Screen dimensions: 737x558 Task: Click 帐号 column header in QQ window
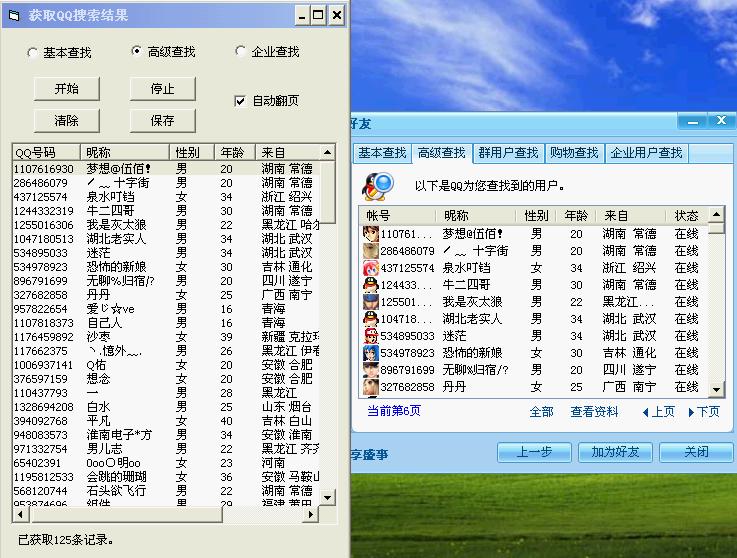tap(398, 216)
